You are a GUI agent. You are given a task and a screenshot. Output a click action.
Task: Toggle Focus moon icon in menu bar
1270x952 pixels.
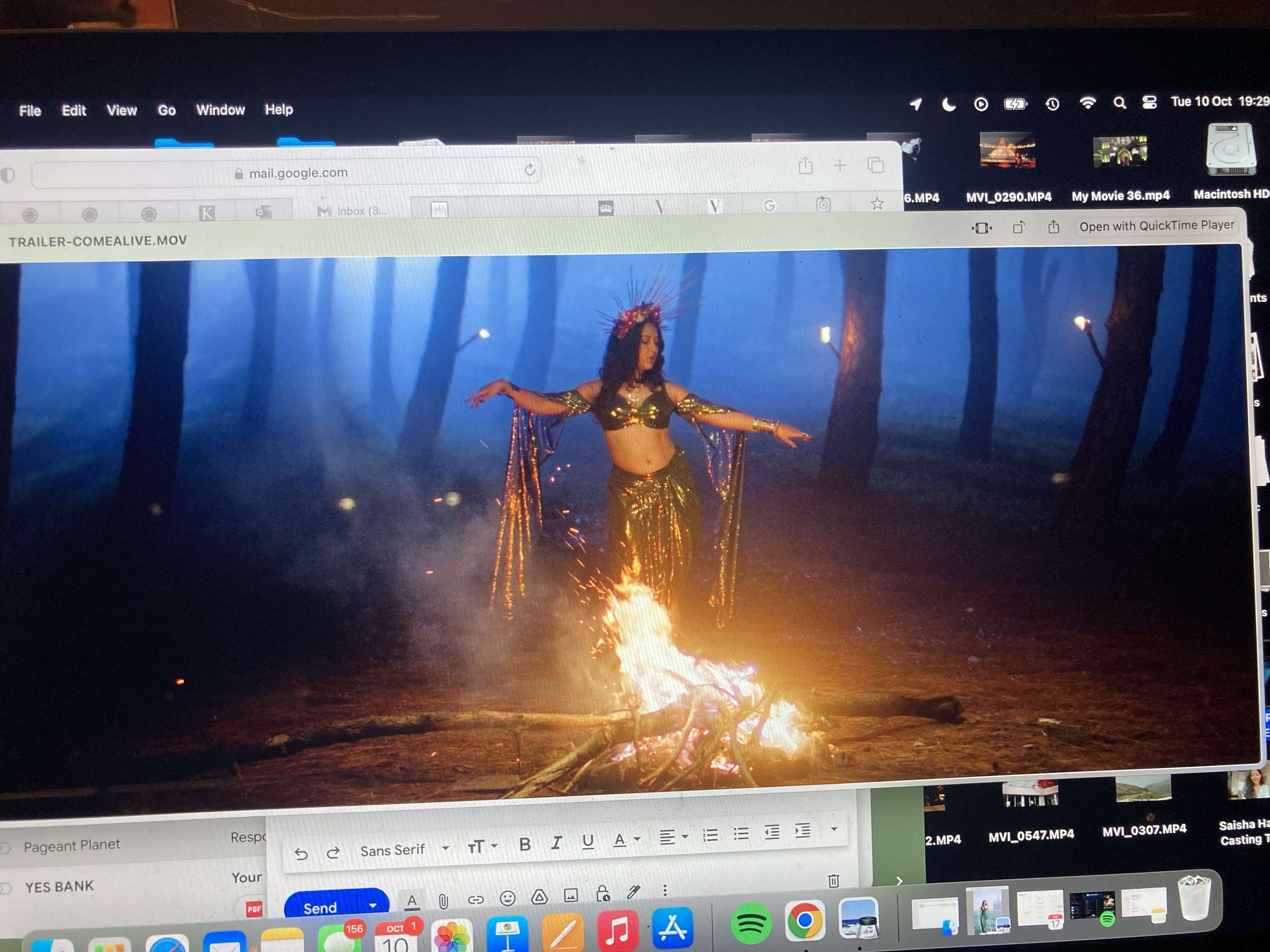(x=949, y=105)
